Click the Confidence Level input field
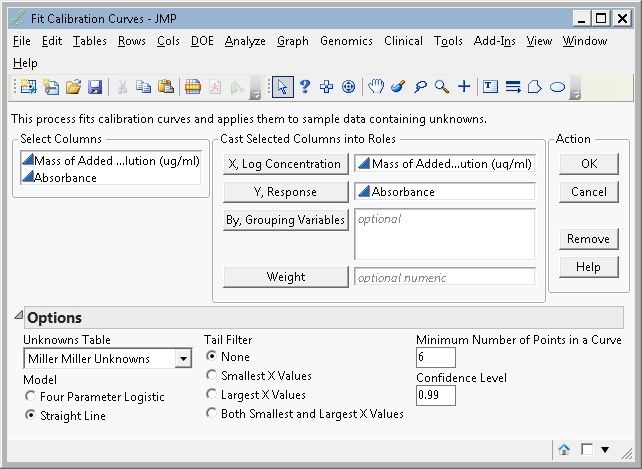 (x=436, y=395)
